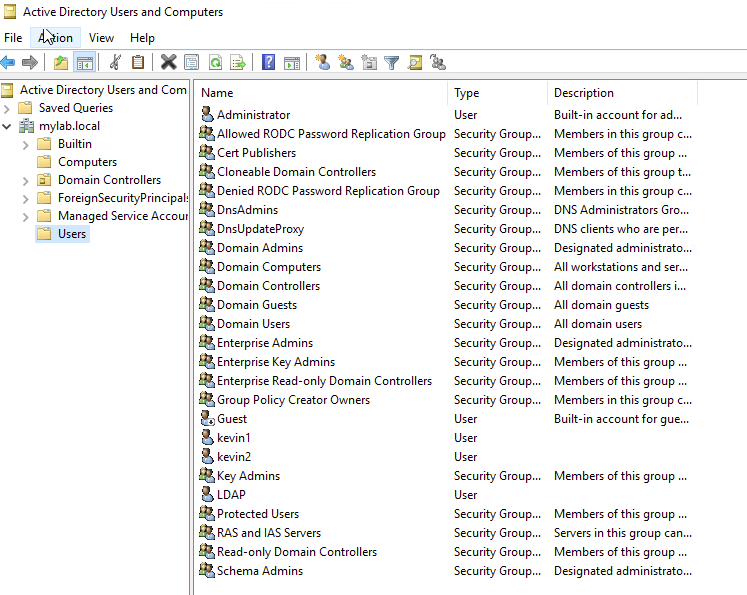The image size is (747, 595).
Task: Click the Find objects toolbar icon
Action: coord(415,62)
